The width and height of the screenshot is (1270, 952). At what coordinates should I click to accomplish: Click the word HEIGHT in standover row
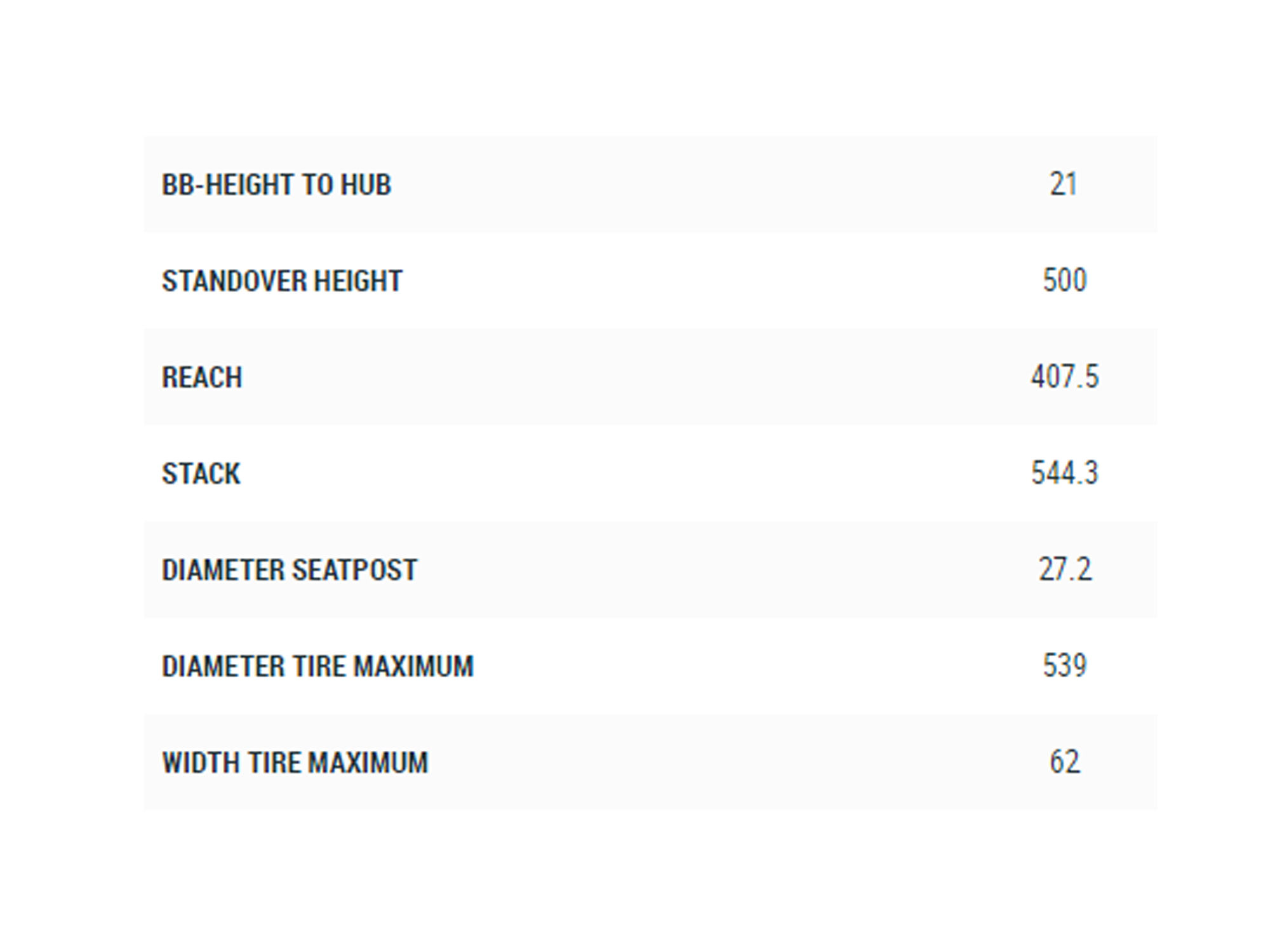[x=359, y=281]
